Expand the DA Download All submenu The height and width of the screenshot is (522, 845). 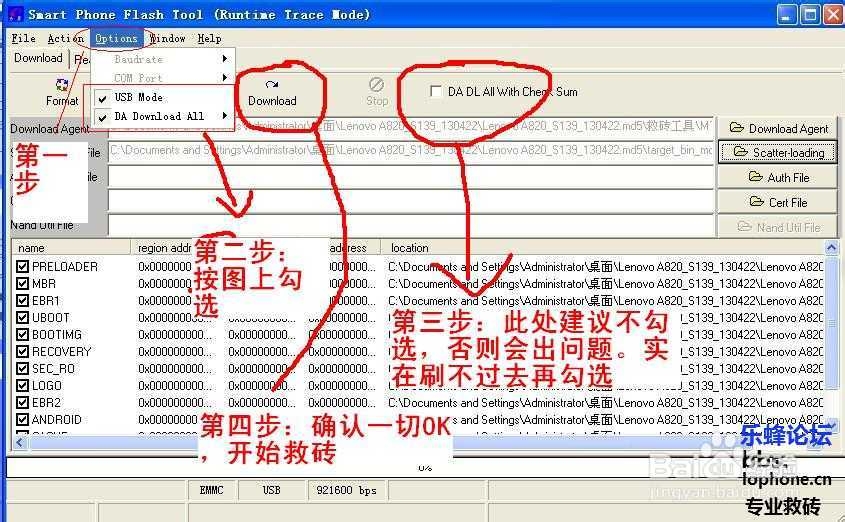pyautogui.click(x=163, y=116)
